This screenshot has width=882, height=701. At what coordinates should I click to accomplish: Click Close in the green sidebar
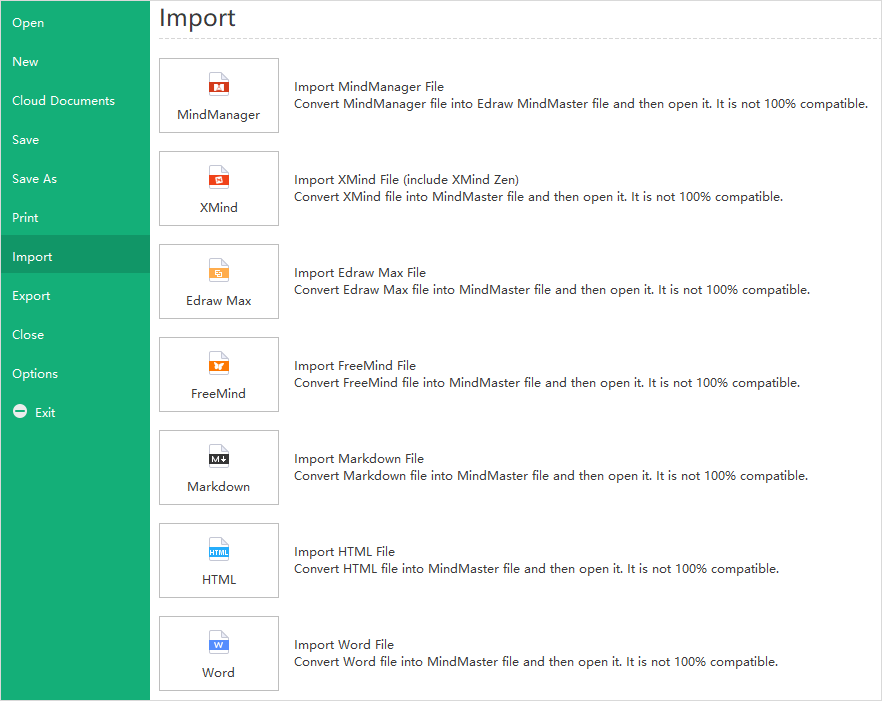[28, 335]
